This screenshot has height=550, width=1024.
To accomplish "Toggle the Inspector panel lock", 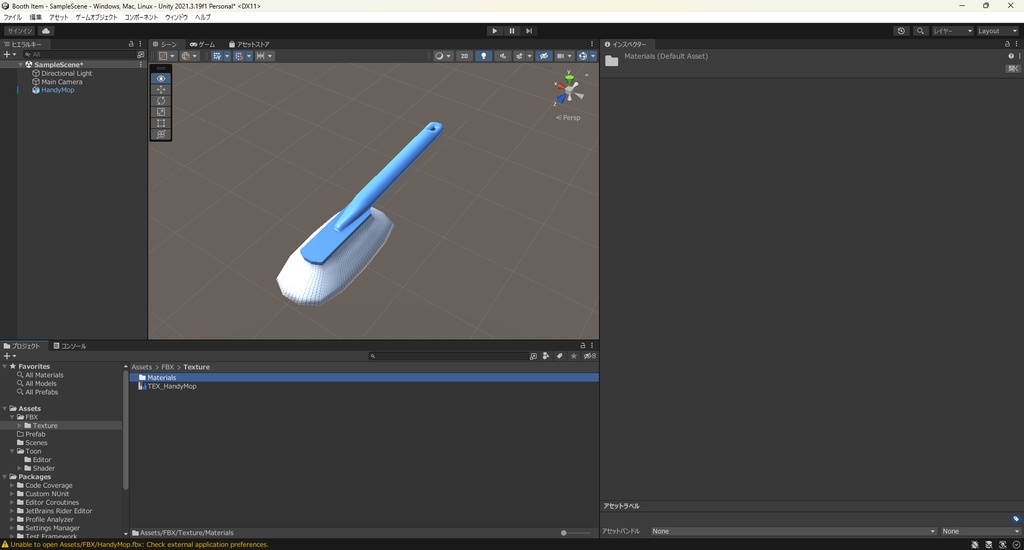I will (x=1007, y=44).
